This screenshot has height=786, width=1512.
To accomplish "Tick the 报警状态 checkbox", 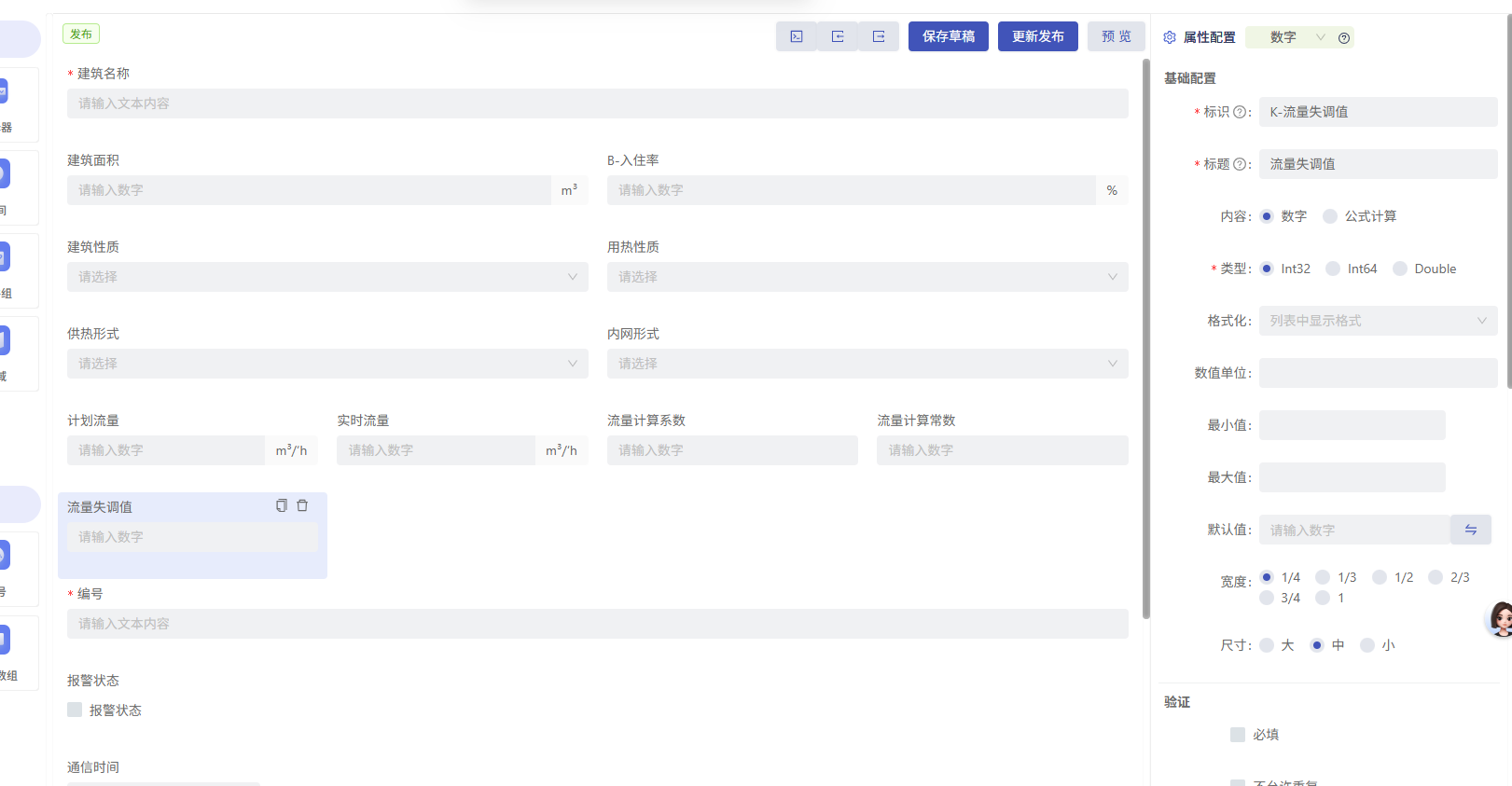I will [x=75, y=710].
